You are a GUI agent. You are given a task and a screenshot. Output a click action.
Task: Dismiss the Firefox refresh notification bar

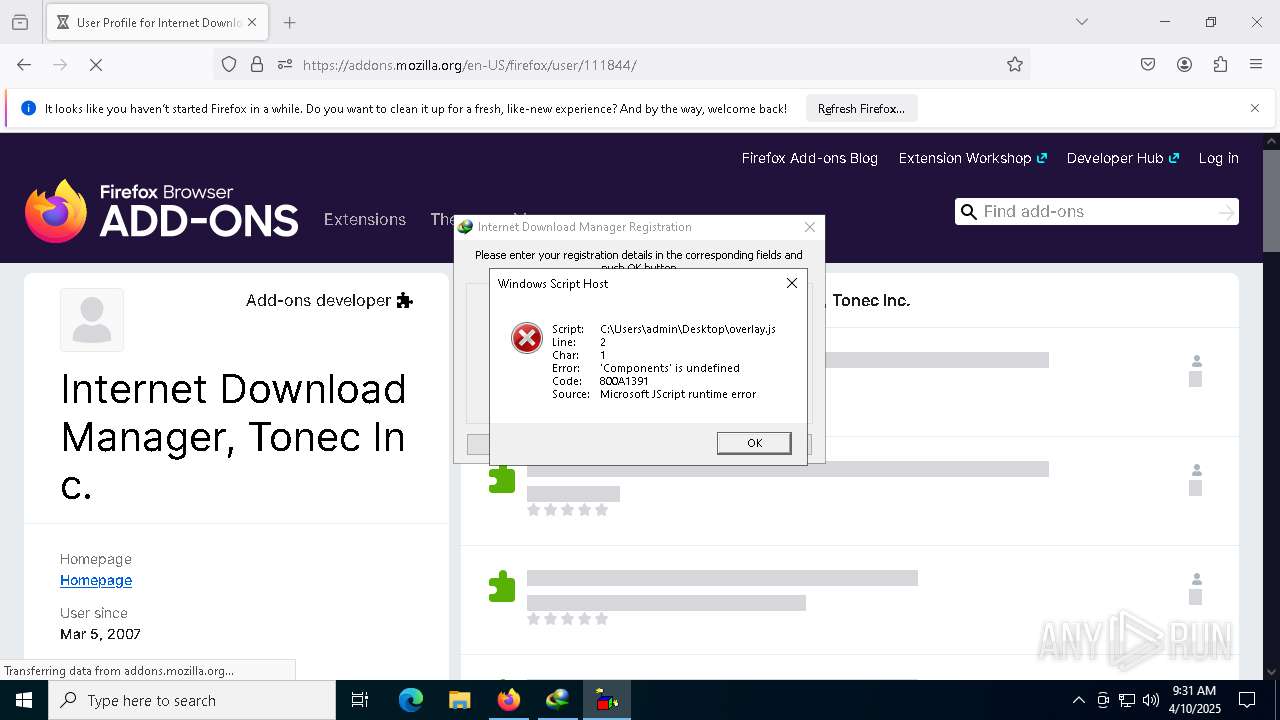[1255, 108]
